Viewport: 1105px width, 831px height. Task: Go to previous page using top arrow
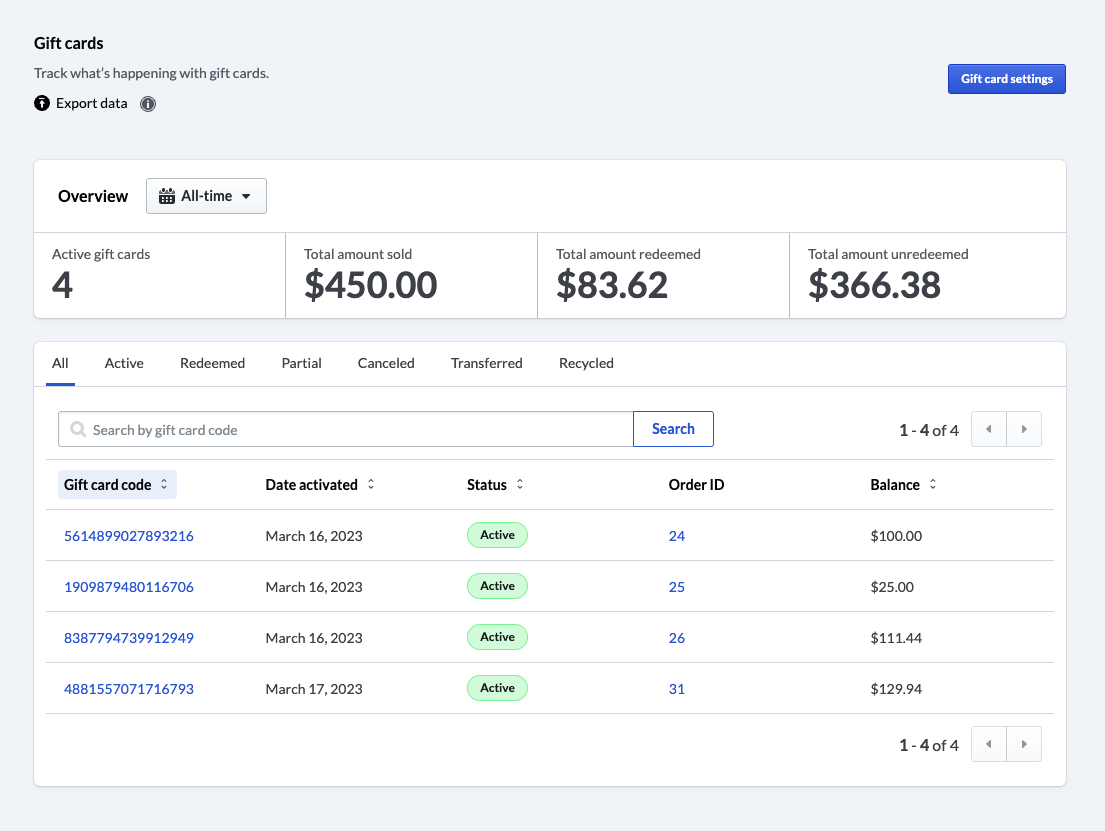989,430
